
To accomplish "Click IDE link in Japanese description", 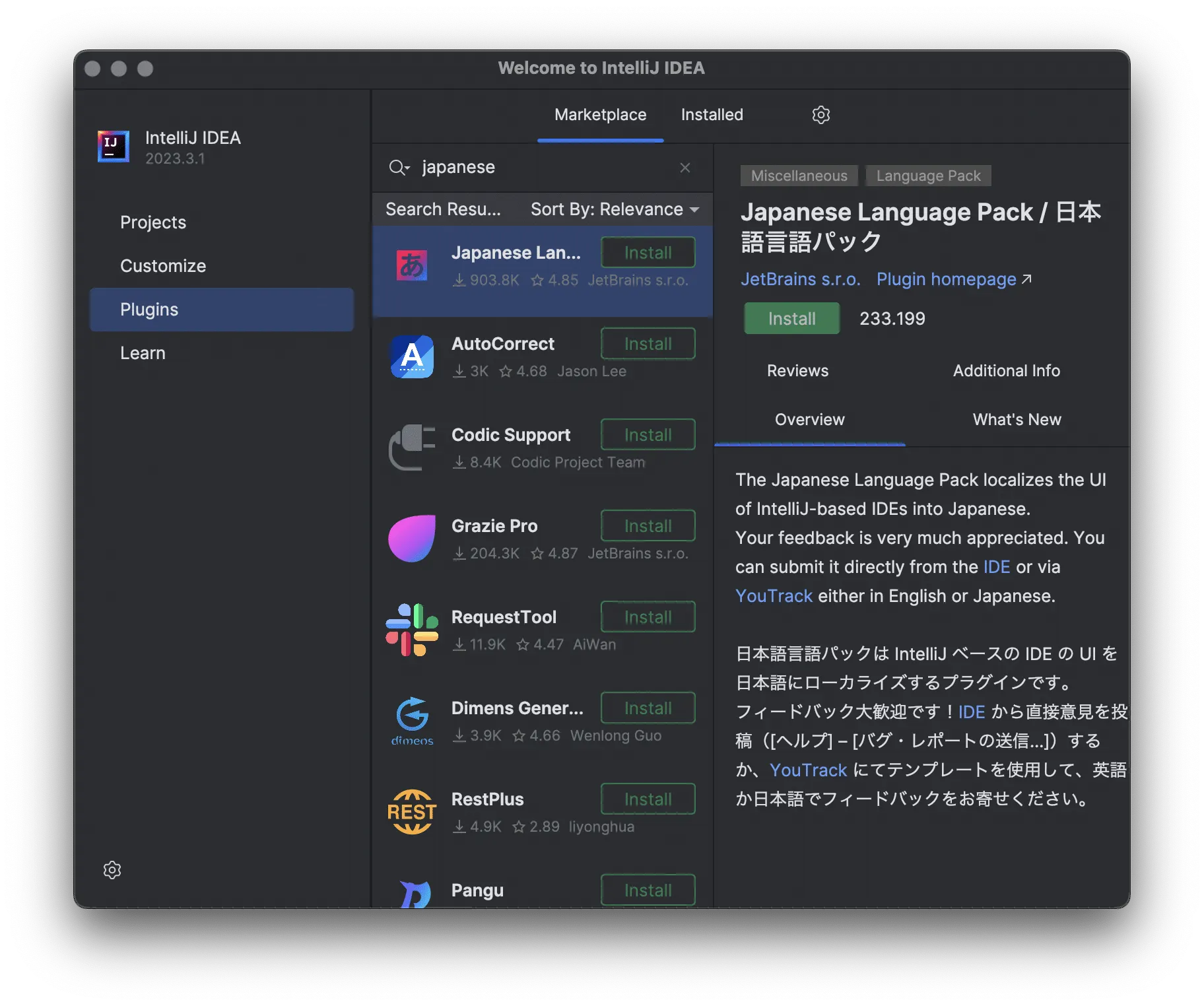I will [x=971, y=712].
